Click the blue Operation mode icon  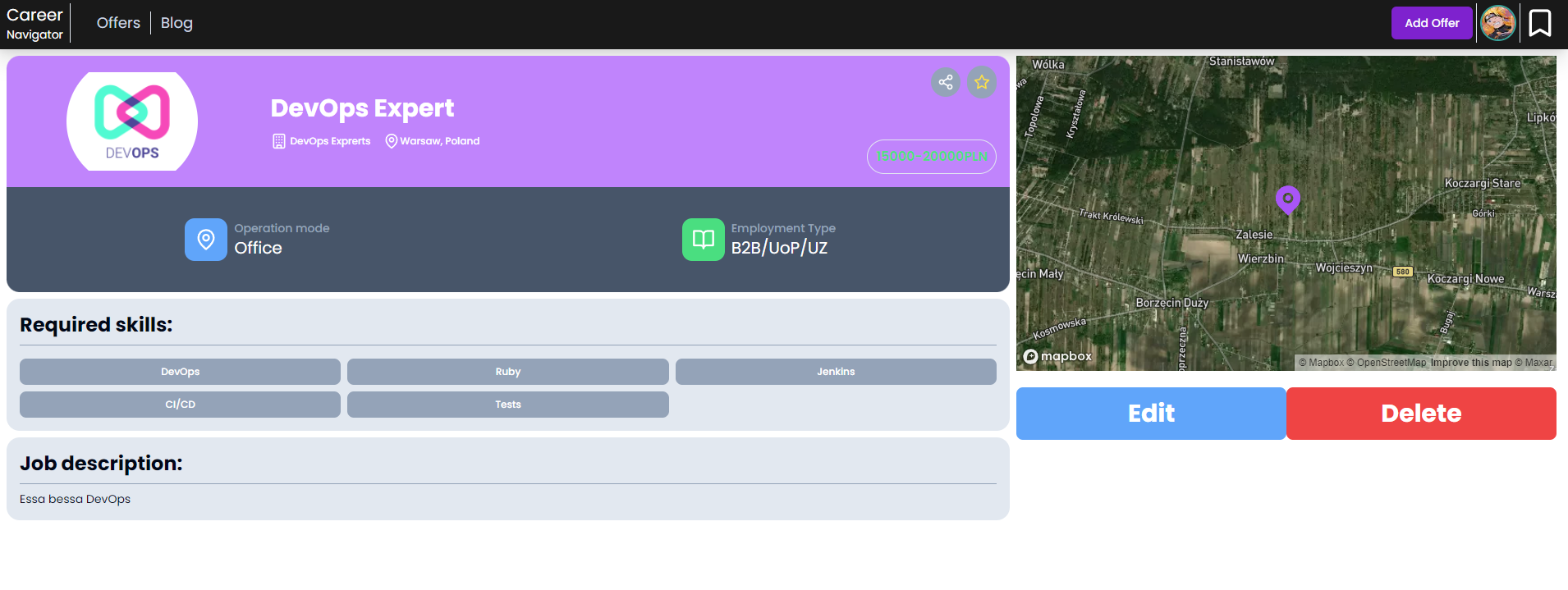point(206,240)
